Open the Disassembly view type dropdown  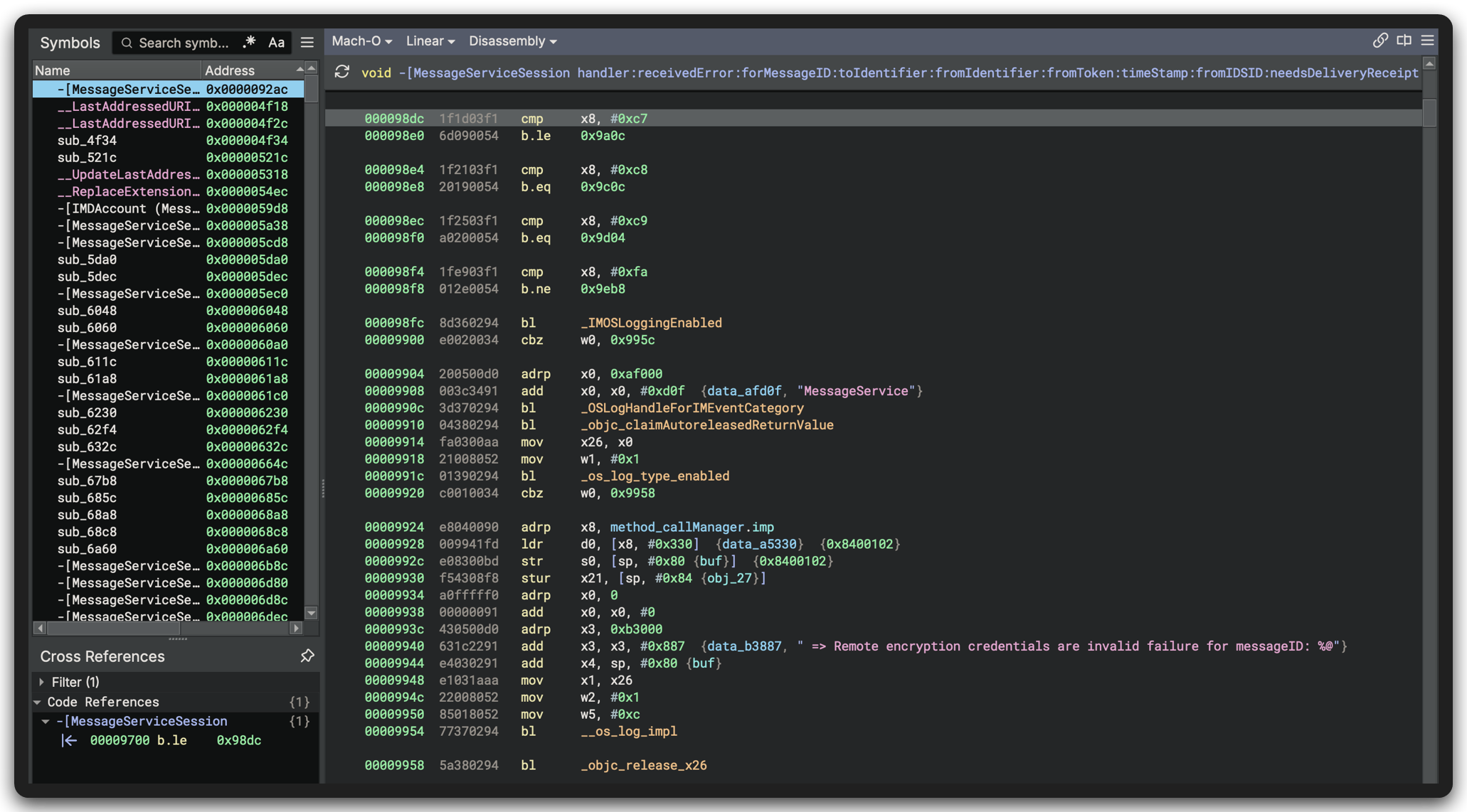(x=512, y=41)
